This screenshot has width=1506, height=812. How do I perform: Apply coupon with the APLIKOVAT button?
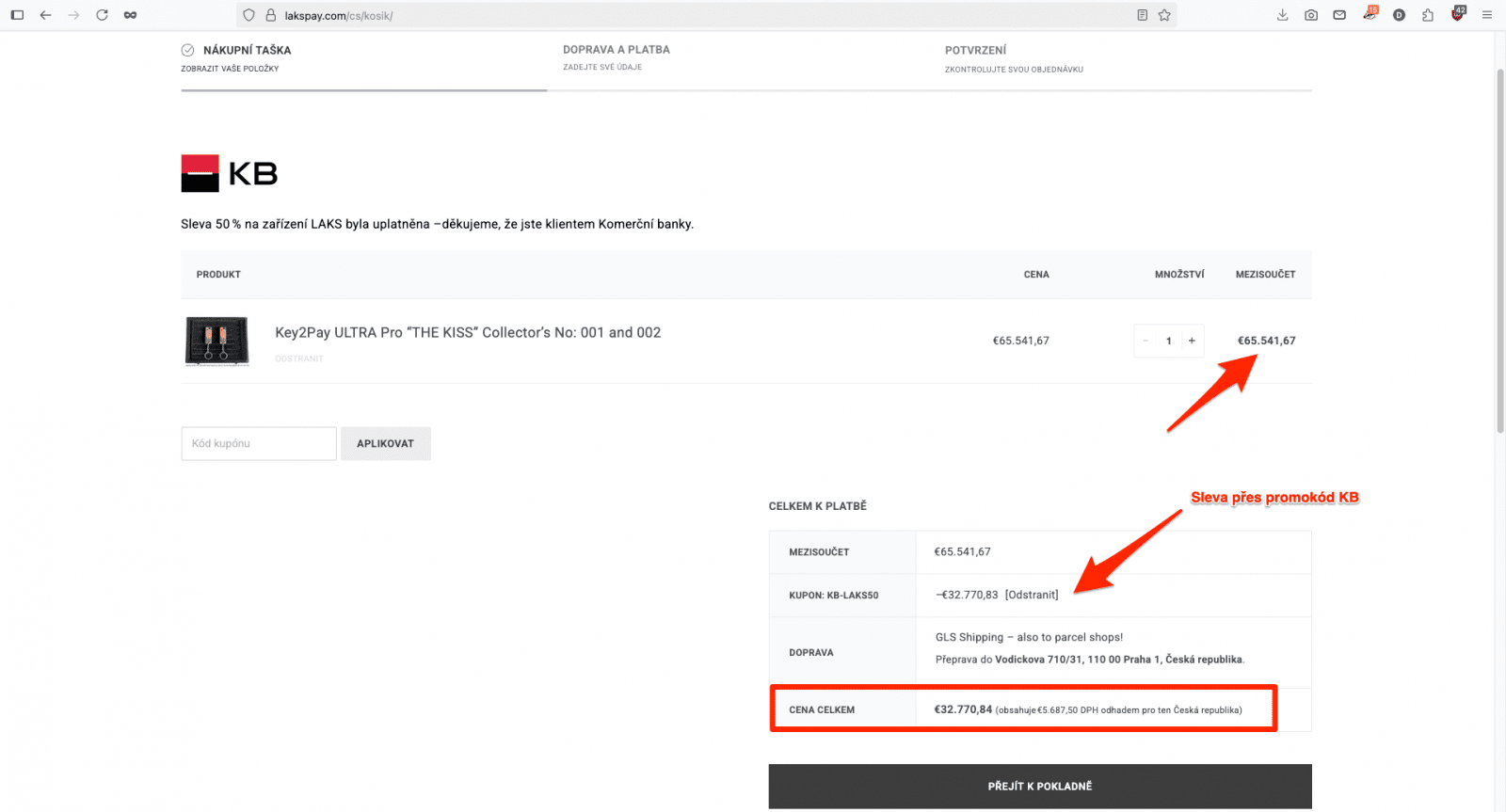tap(385, 443)
